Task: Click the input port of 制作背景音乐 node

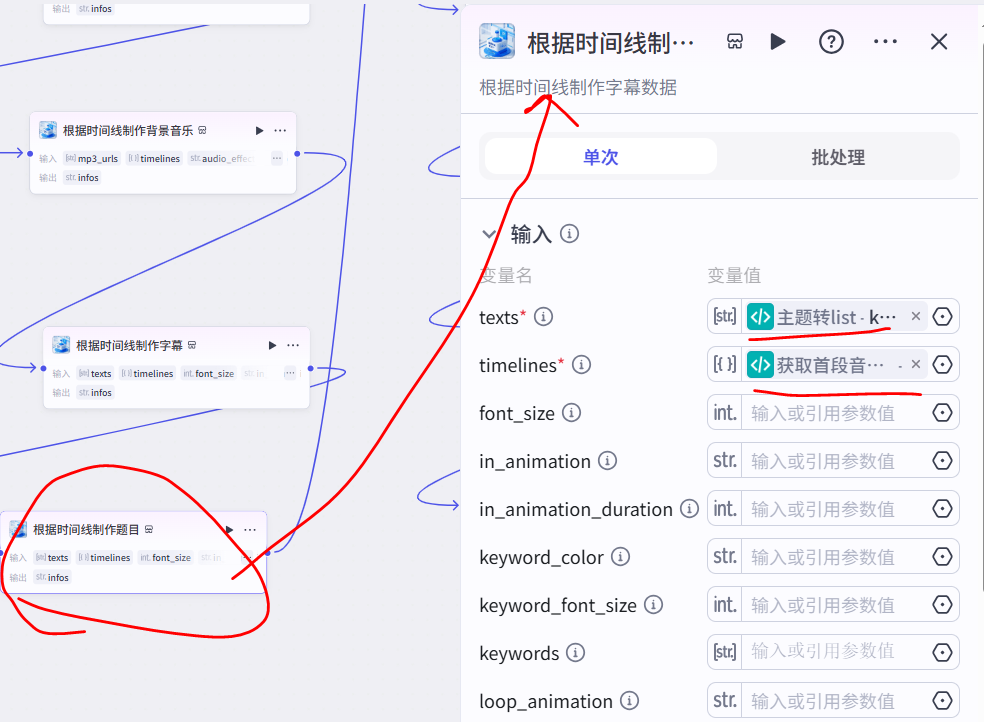Action: coord(30,153)
